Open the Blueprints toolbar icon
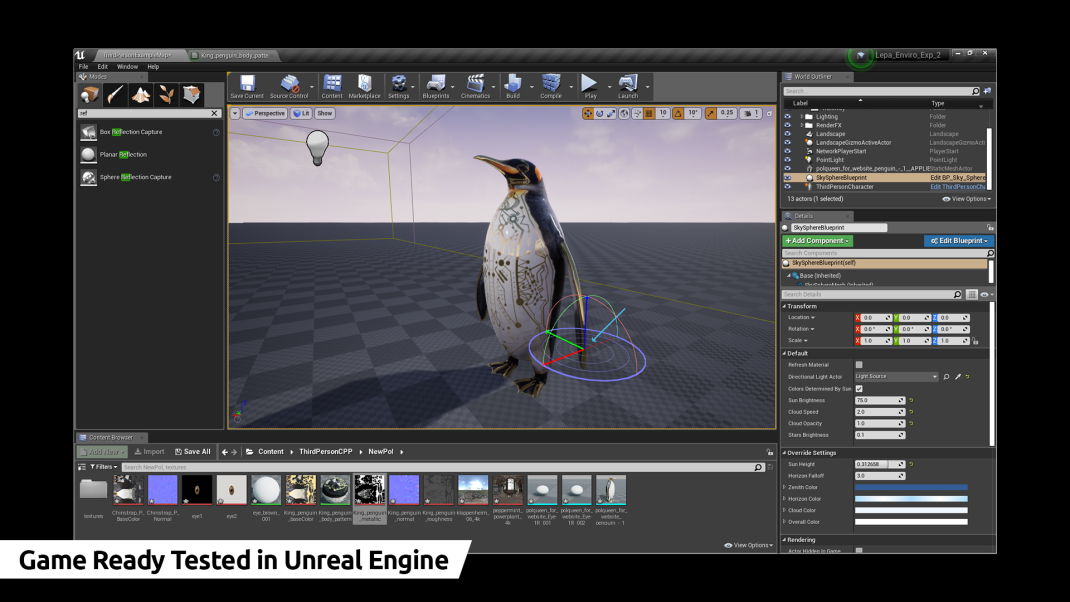The width and height of the screenshot is (1070, 602). 435,87
